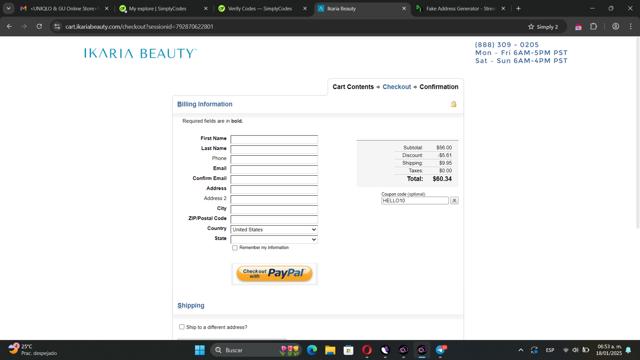640x360 pixels.
Task: Open the Opera browser taskbar icon
Action: 367,350
